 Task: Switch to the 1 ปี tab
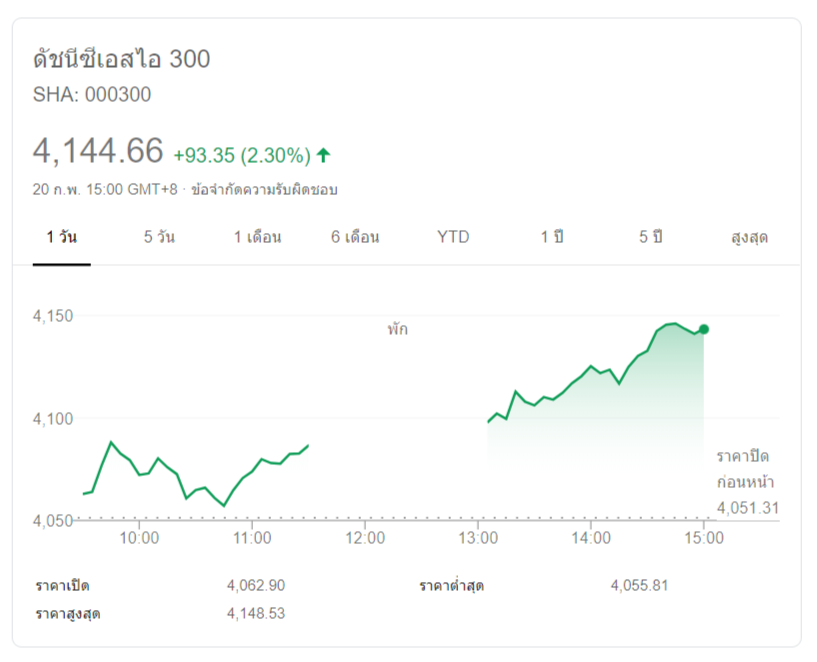pyautogui.click(x=552, y=237)
